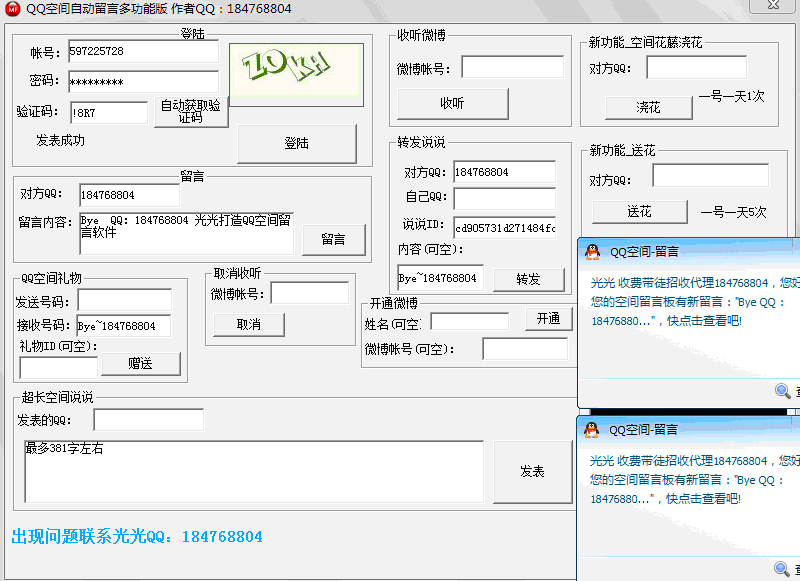
Task: Click the 取消 button
Action: tap(248, 324)
